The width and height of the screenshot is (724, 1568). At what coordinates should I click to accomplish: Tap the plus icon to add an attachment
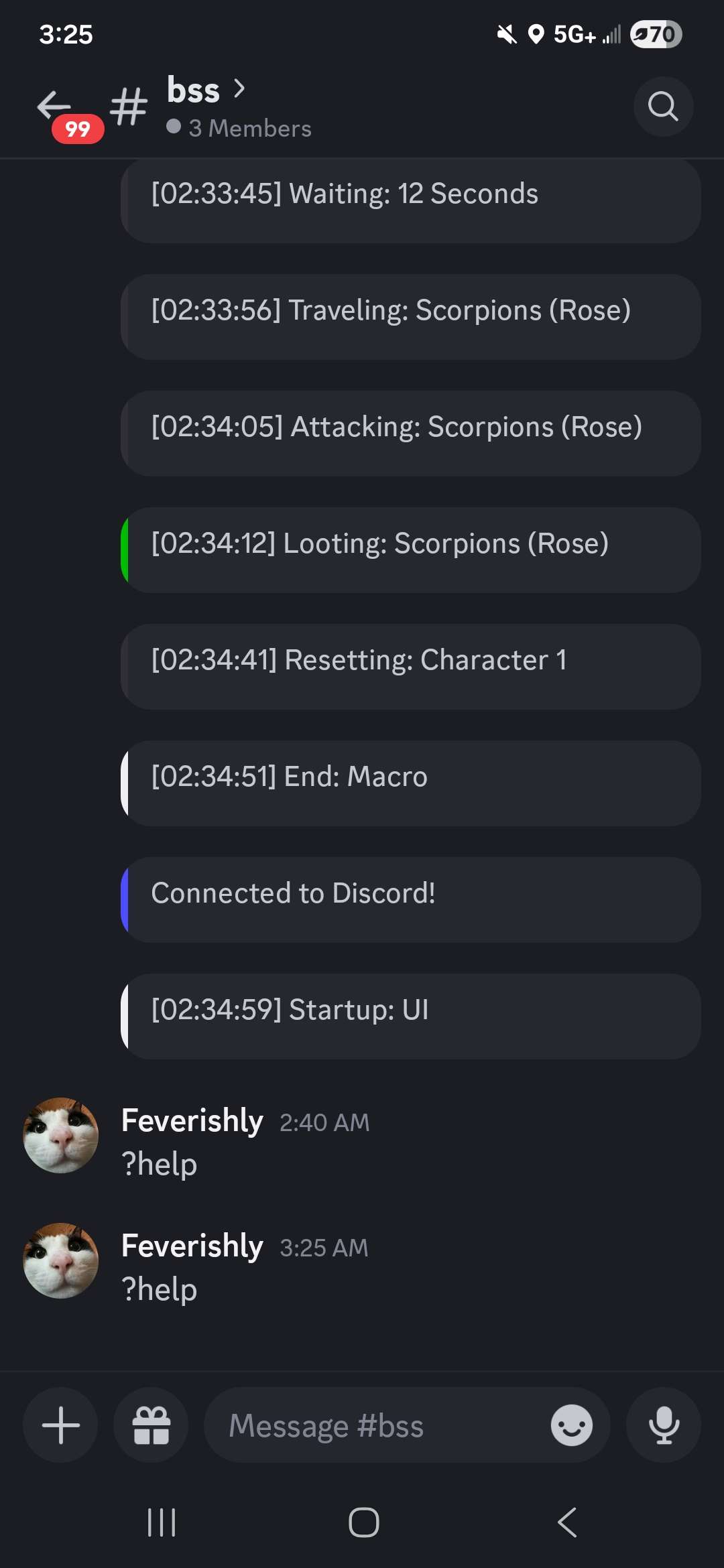[59, 1425]
